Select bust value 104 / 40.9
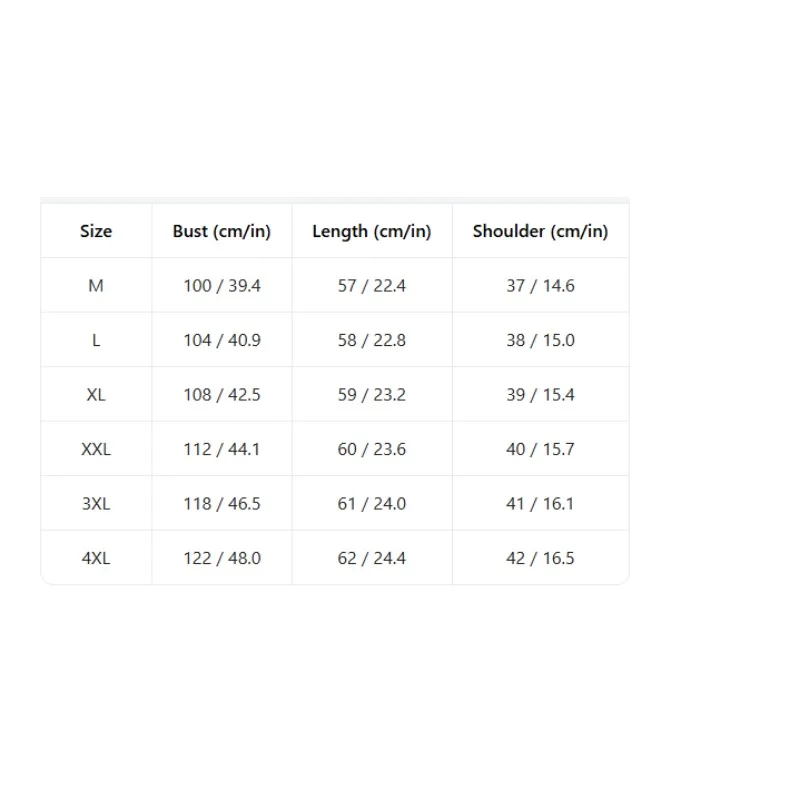This screenshot has height=800, width=800. 222,340
